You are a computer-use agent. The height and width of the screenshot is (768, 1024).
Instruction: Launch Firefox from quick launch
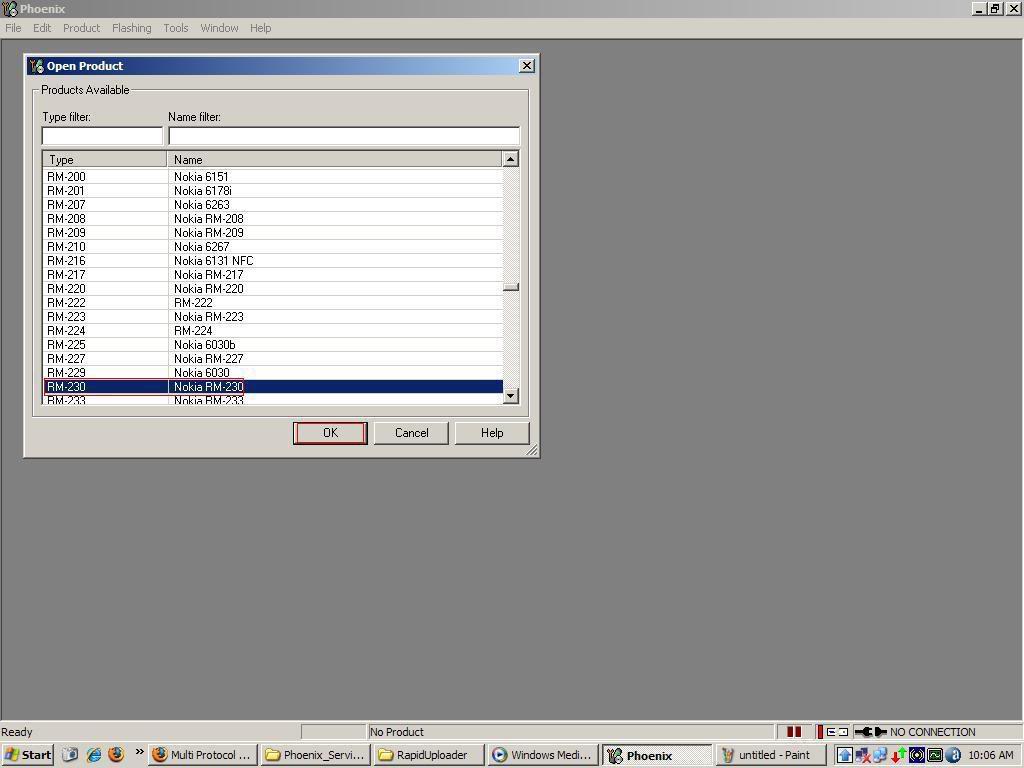click(116, 755)
